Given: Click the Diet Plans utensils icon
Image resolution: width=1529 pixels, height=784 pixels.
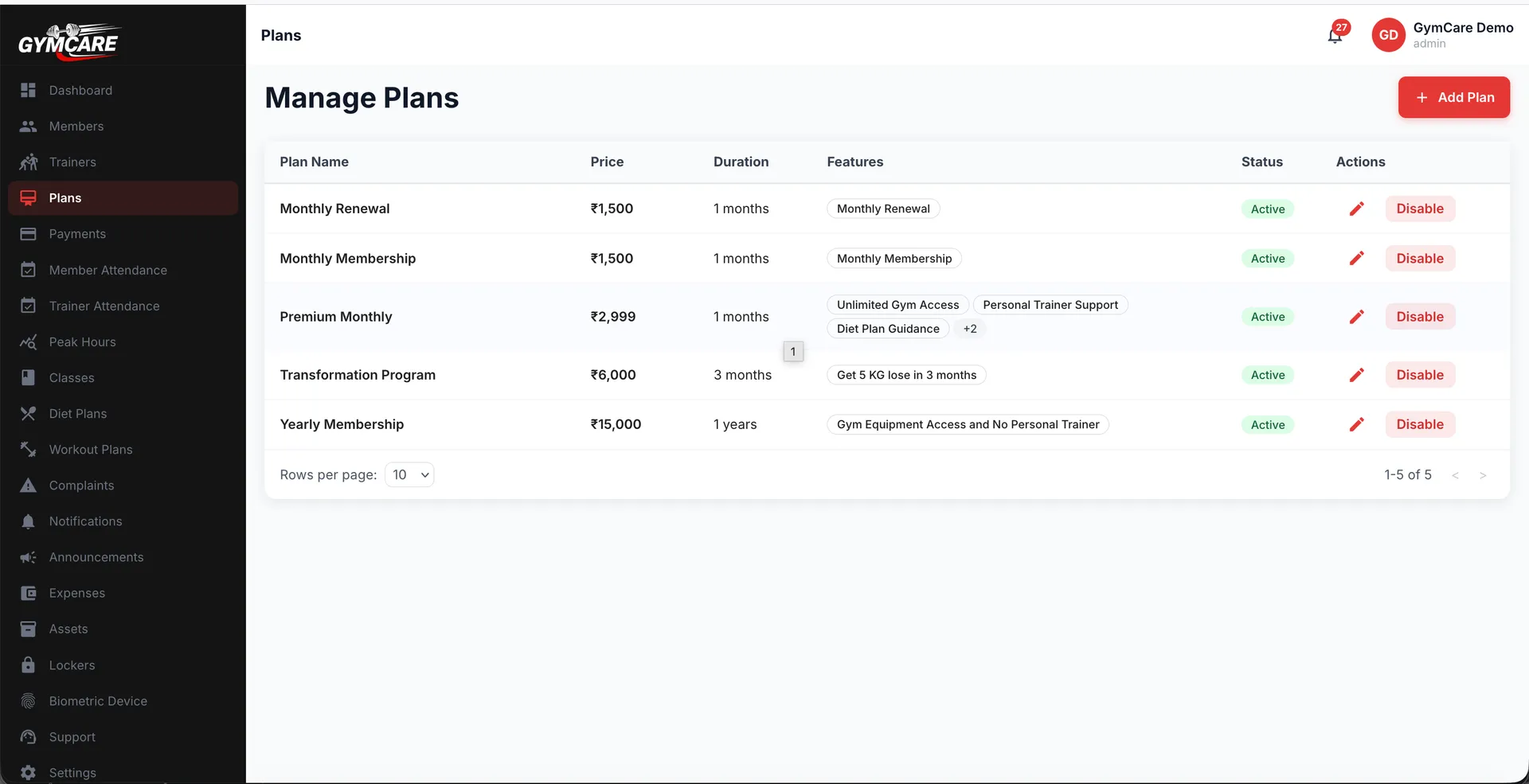Looking at the screenshot, I should 29,413.
